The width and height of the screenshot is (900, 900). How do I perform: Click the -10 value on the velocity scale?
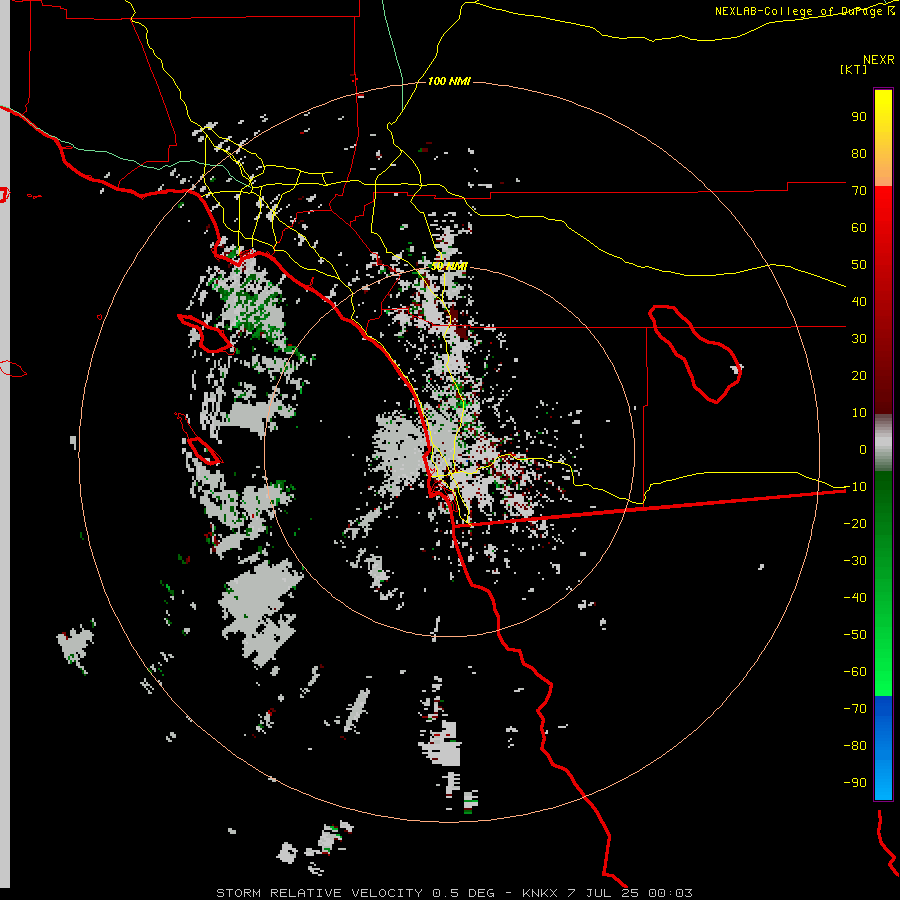[x=855, y=487]
